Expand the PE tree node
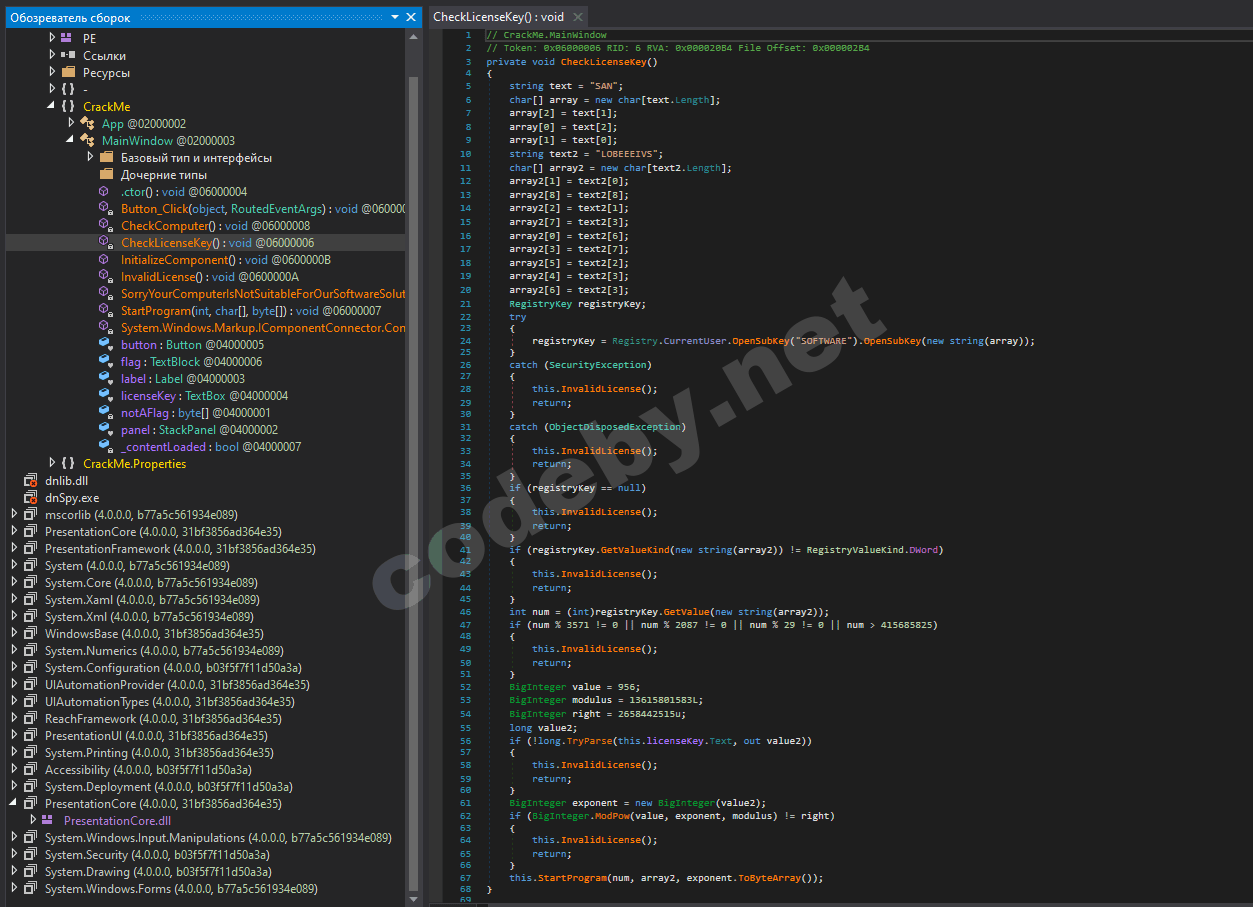 52,37
